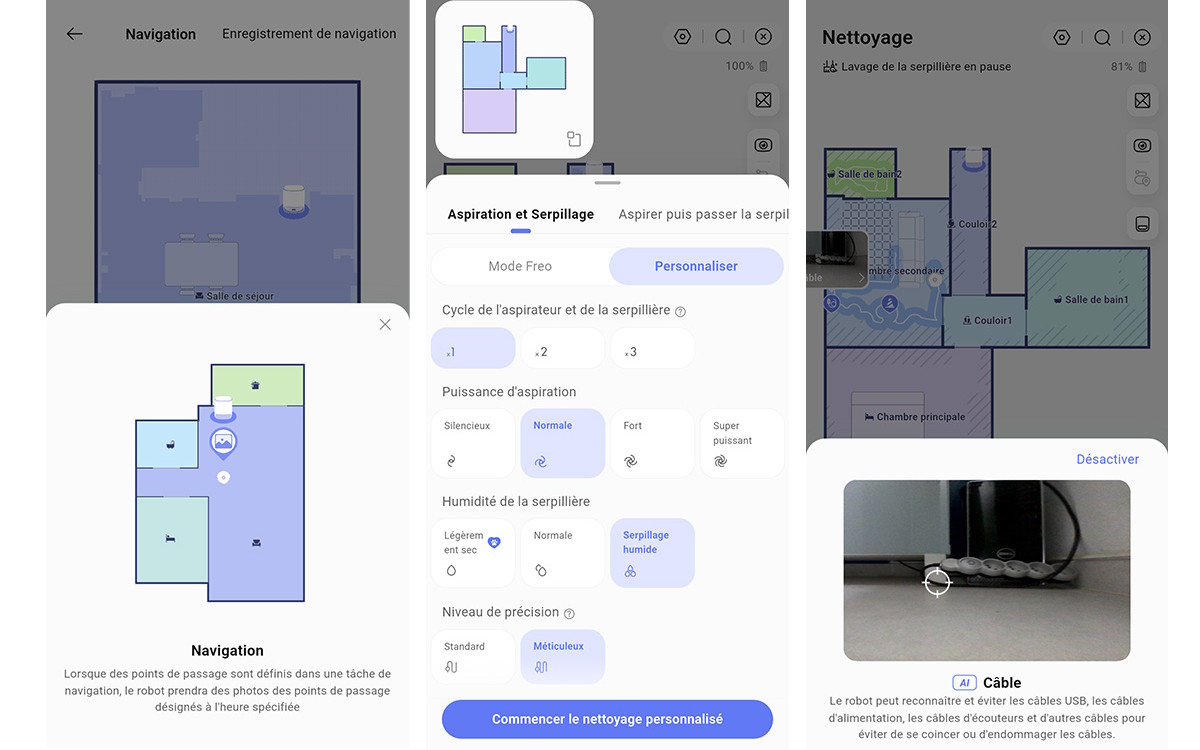The image size is (1200, 750).
Task: Tap the robot dock icon in Salle de séjour map
Action: (293, 200)
